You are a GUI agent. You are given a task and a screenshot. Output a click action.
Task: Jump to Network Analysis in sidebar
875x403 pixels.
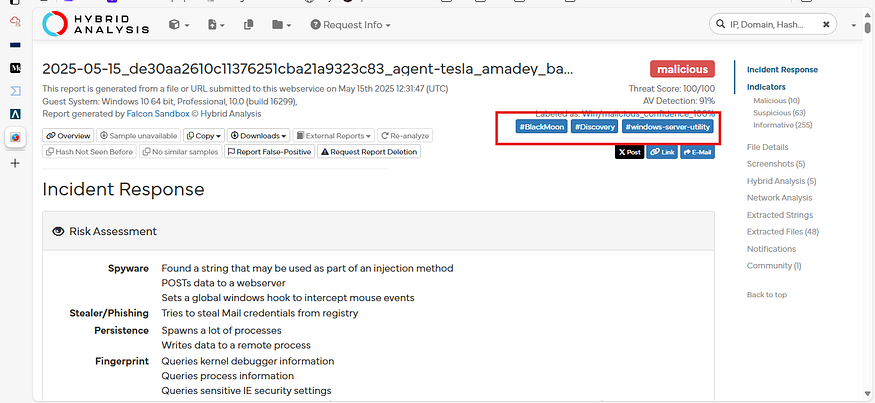coord(780,198)
